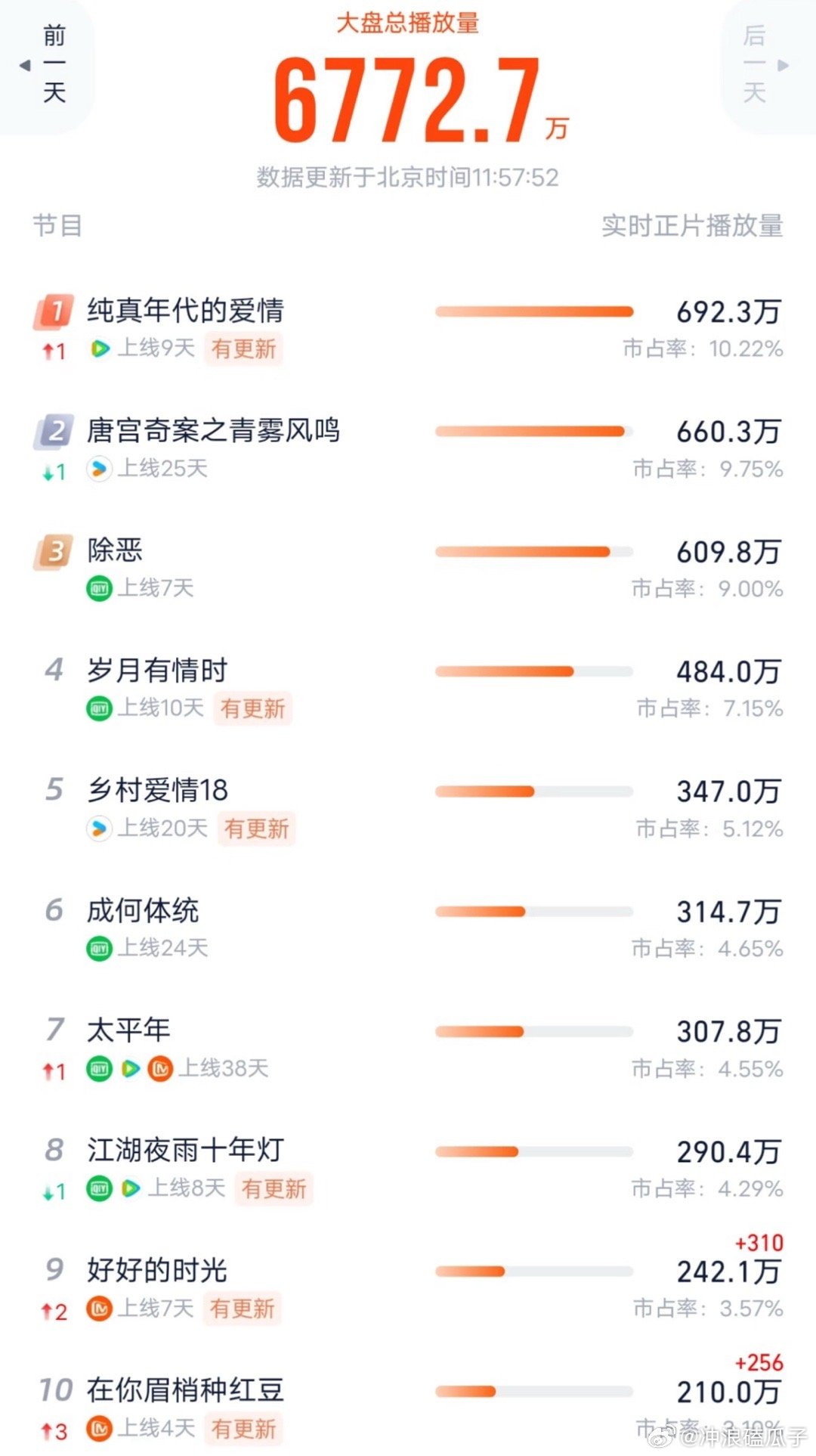The image size is (816, 1456).
Task: Tap Youku icon under 唐宫奇案之青雾风鸣
Action: point(99,469)
